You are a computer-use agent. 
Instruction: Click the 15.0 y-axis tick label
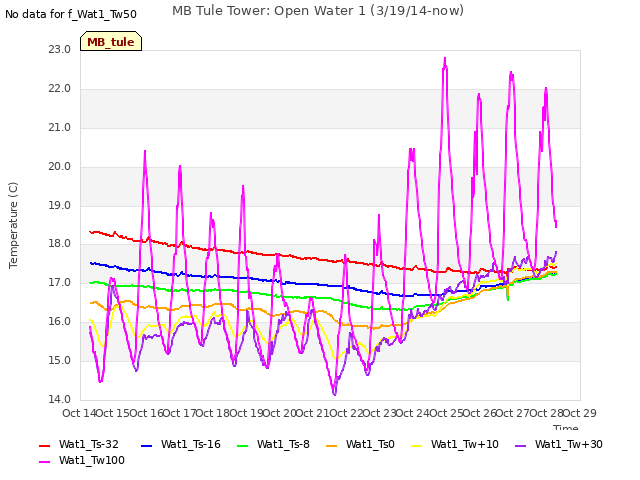[x=60, y=360]
